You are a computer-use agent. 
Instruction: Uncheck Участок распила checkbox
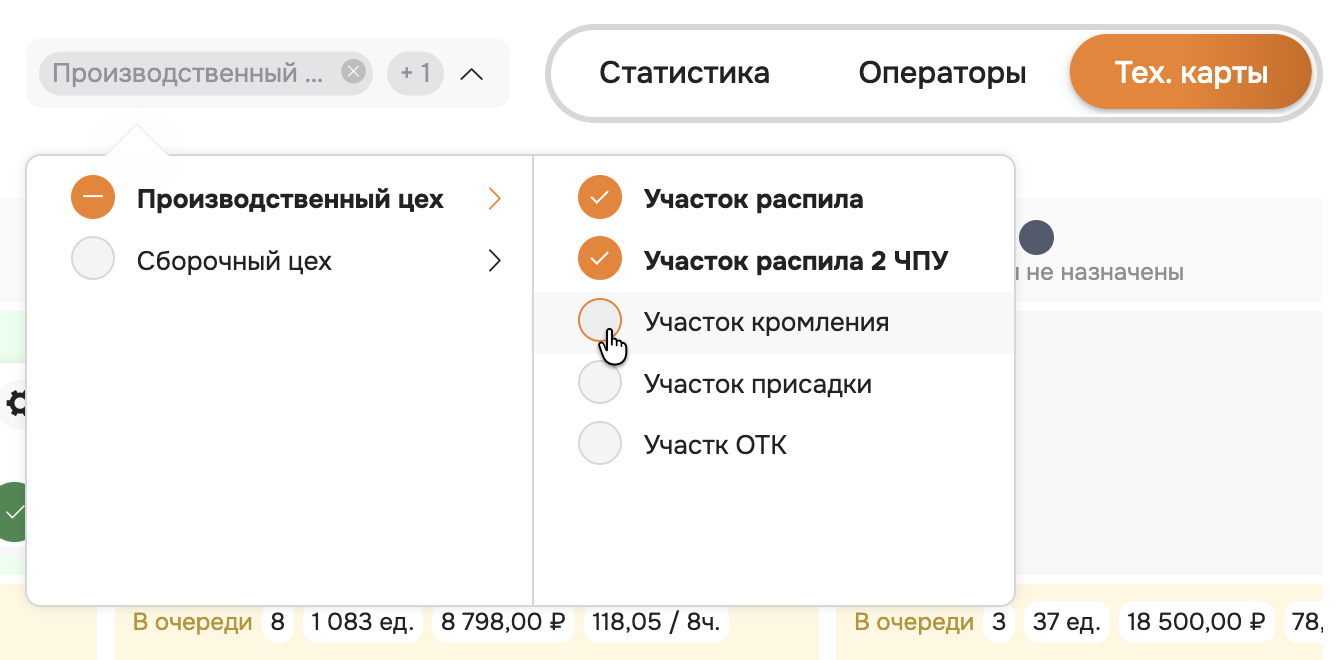[x=600, y=199]
